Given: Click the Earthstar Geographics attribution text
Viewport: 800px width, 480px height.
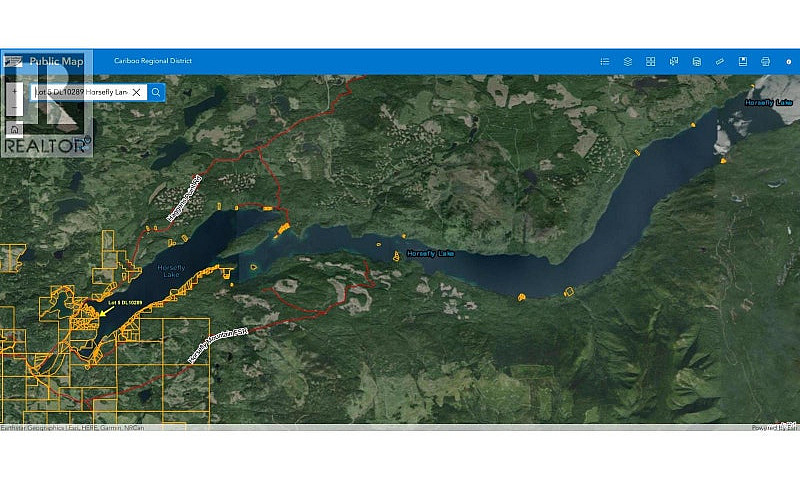Looking at the screenshot, I should point(72,427).
